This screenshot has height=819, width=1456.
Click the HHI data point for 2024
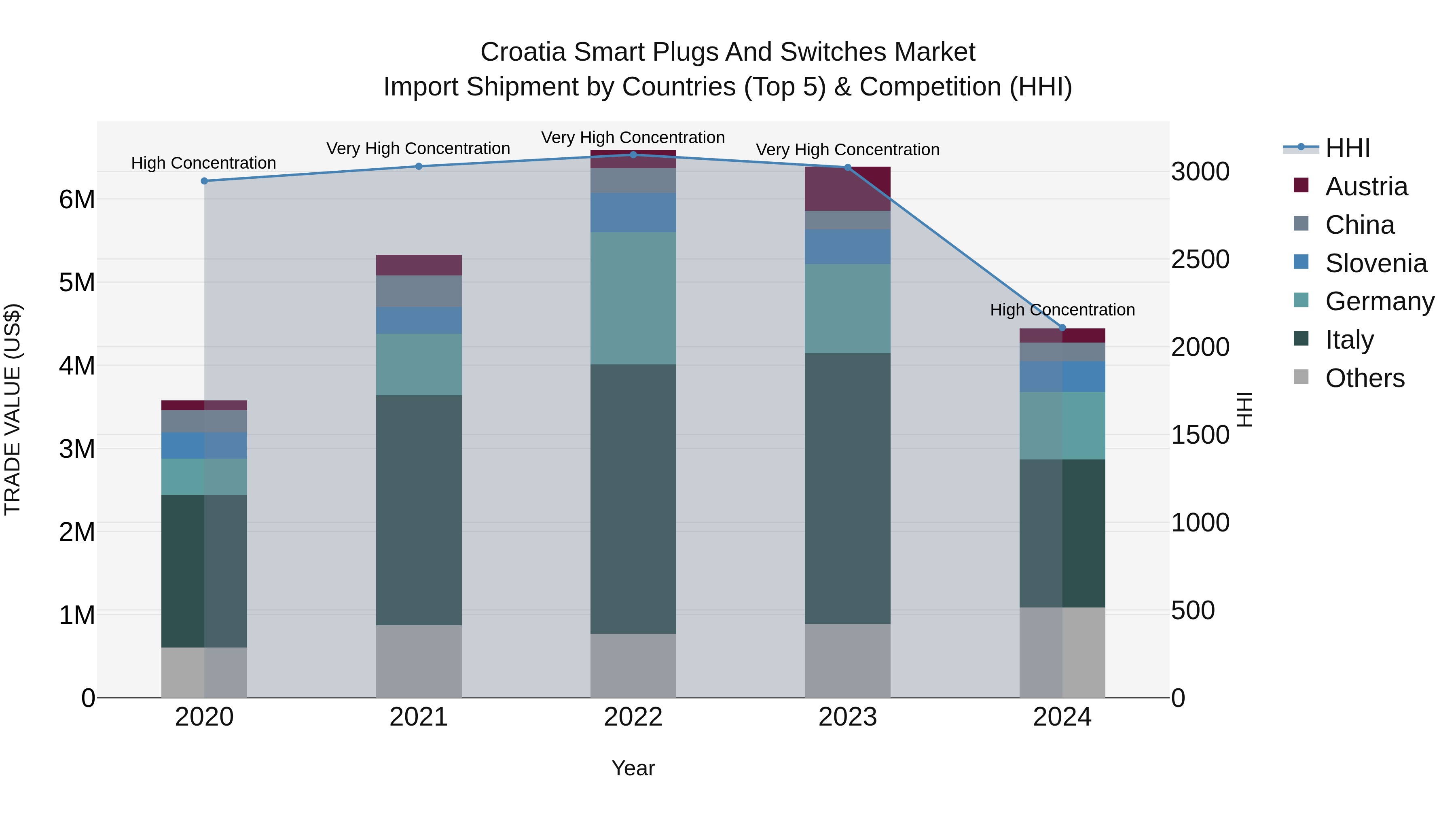tap(1062, 328)
